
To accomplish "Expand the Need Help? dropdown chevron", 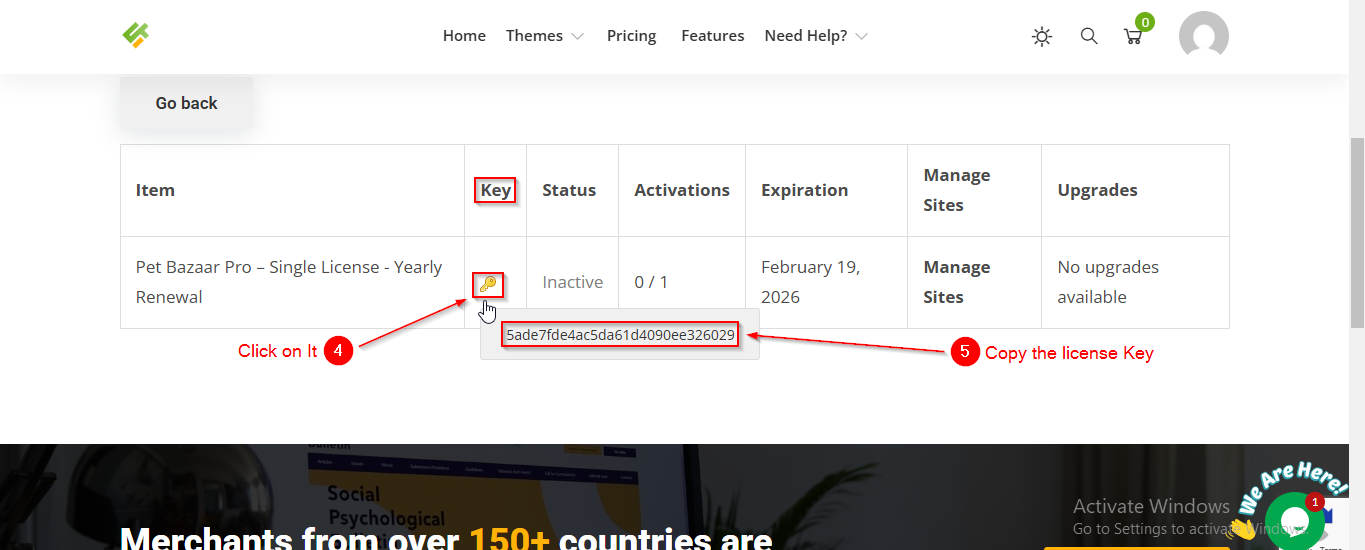I will (861, 37).
